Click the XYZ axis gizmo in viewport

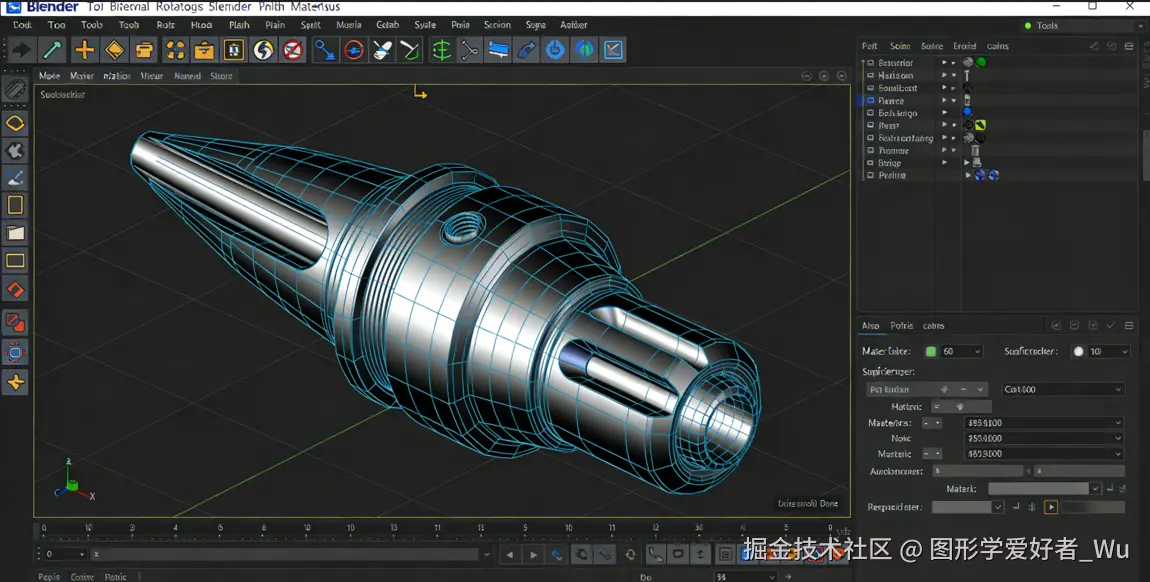click(x=74, y=480)
